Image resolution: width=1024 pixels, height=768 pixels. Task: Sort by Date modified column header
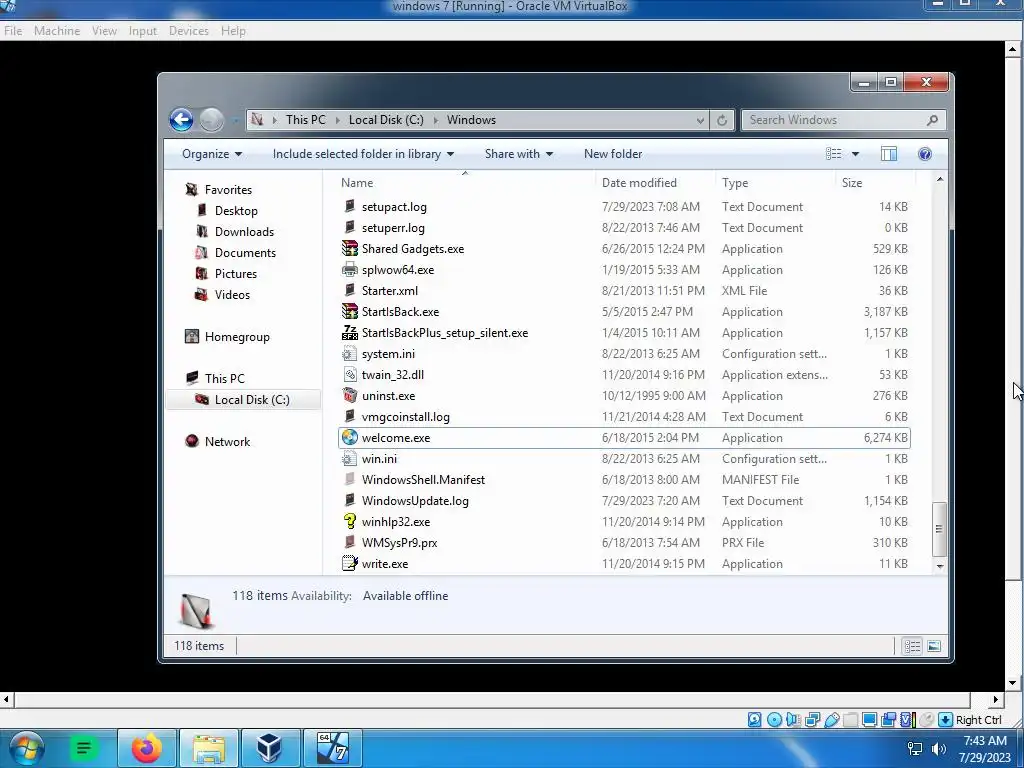[x=655, y=183]
